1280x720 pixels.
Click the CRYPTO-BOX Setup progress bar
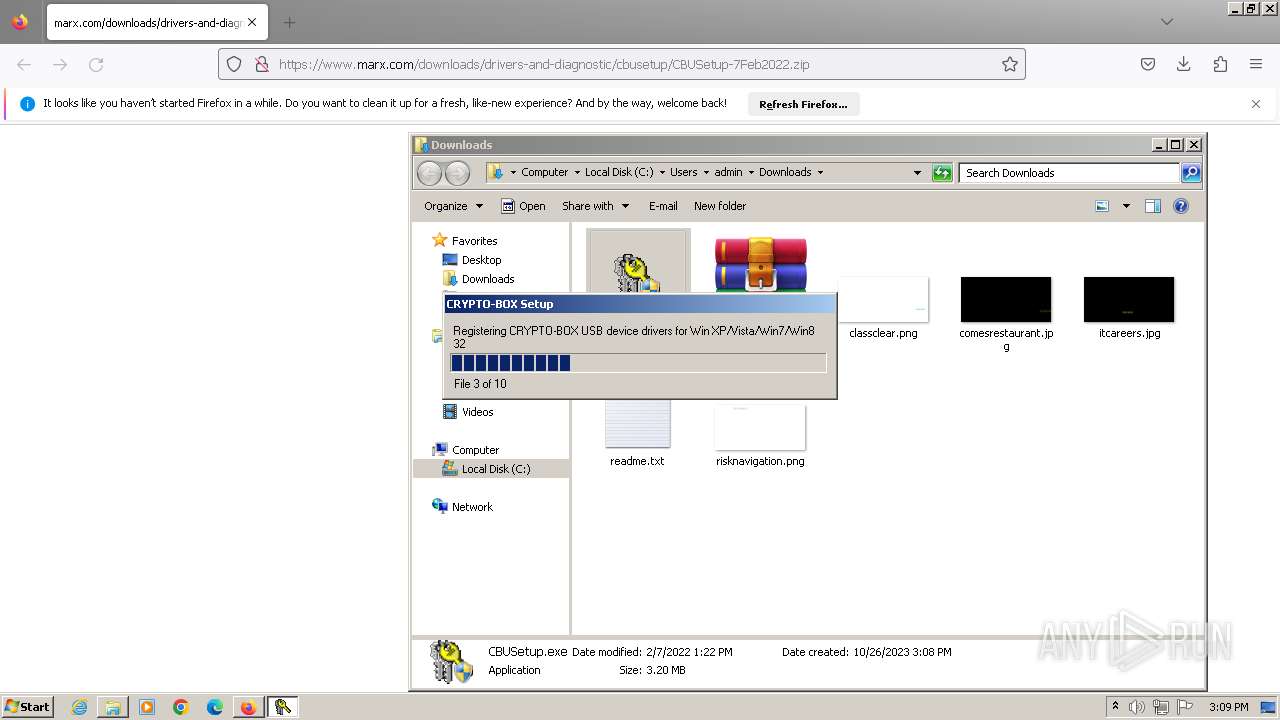pos(638,363)
